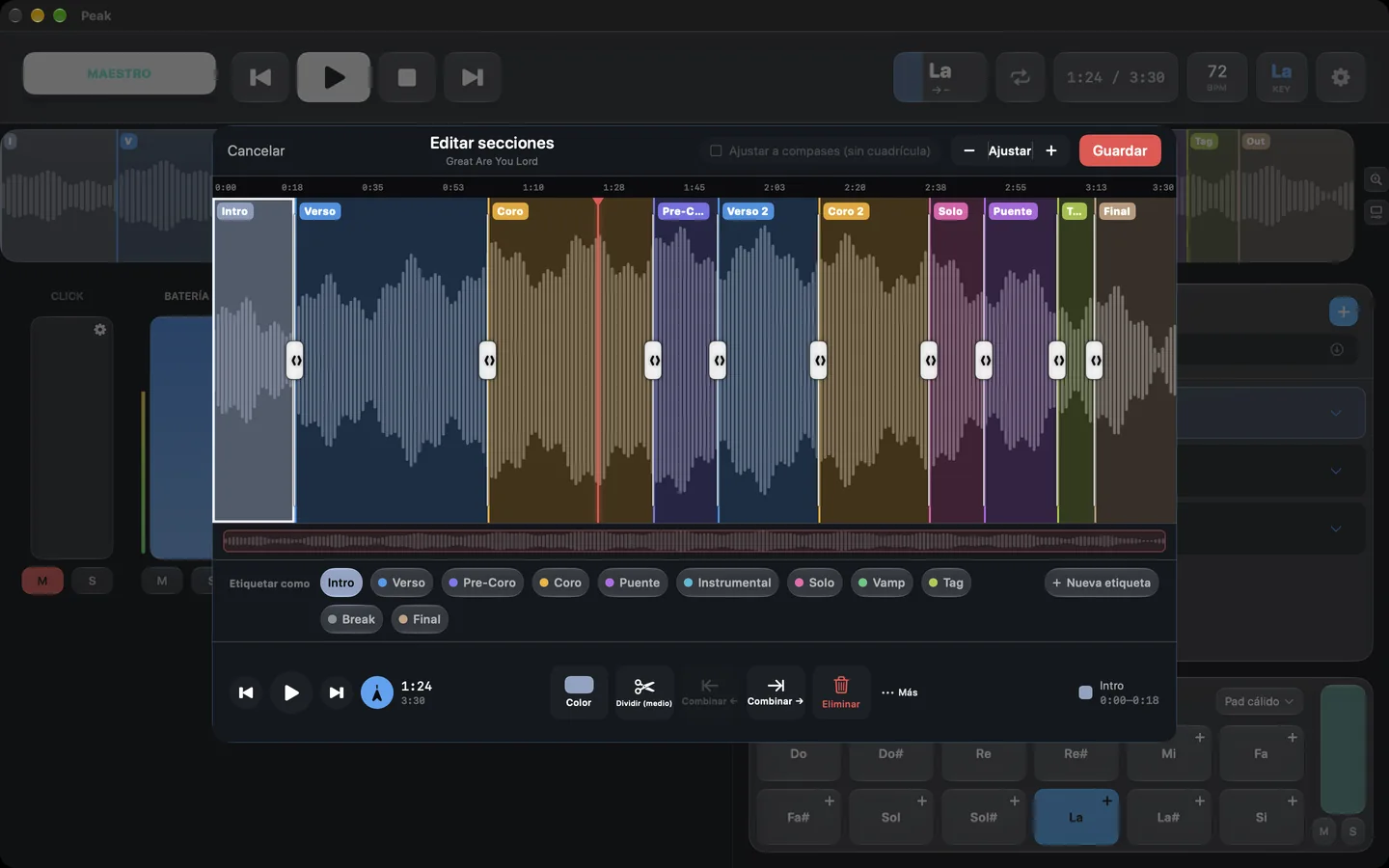The width and height of the screenshot is (1389, 868).
Task: Click the zoom out minus icon beside Ajustar
Action: point(969,150)
